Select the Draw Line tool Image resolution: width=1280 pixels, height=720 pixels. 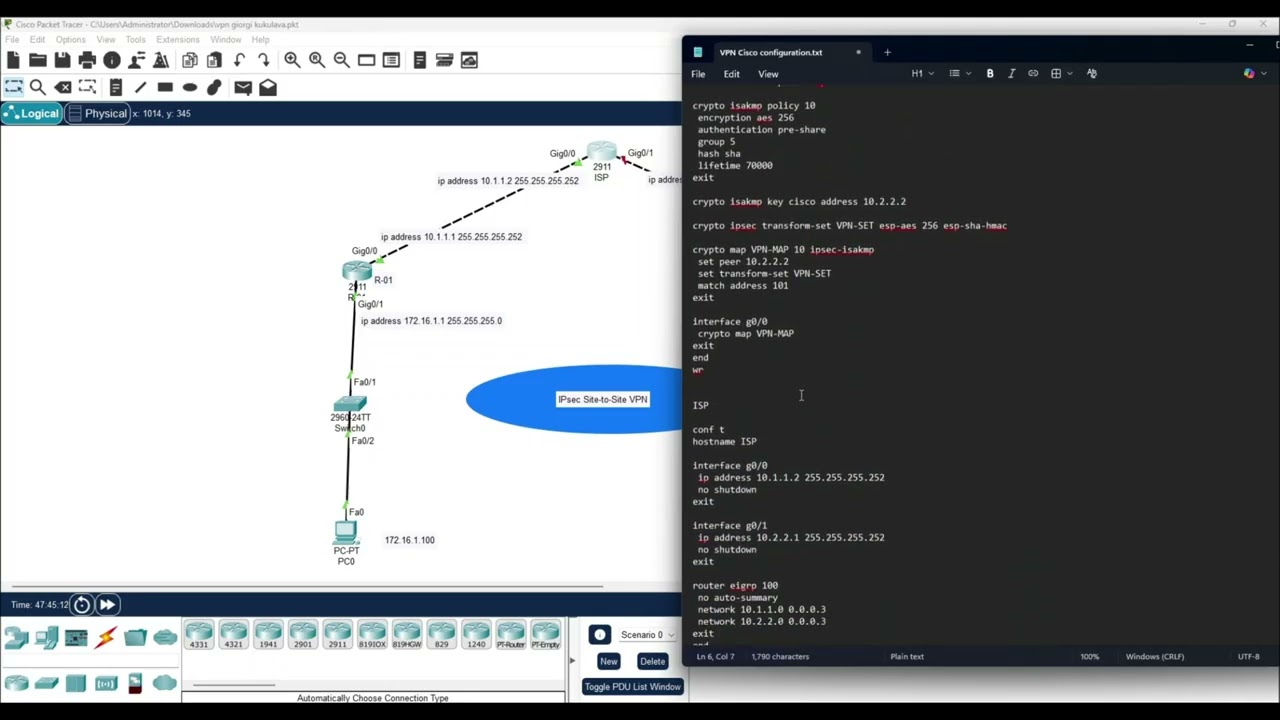pyautogui.click(x=140, y=88)
